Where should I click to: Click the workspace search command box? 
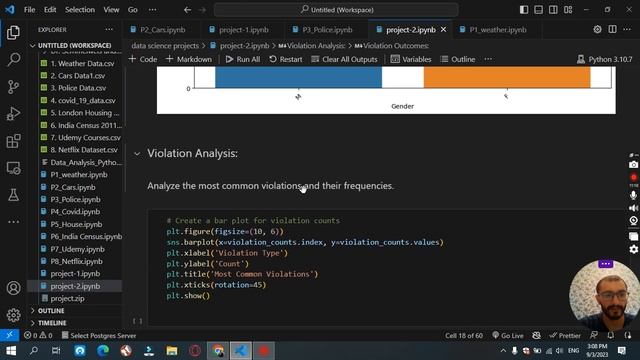pos(336,10)
